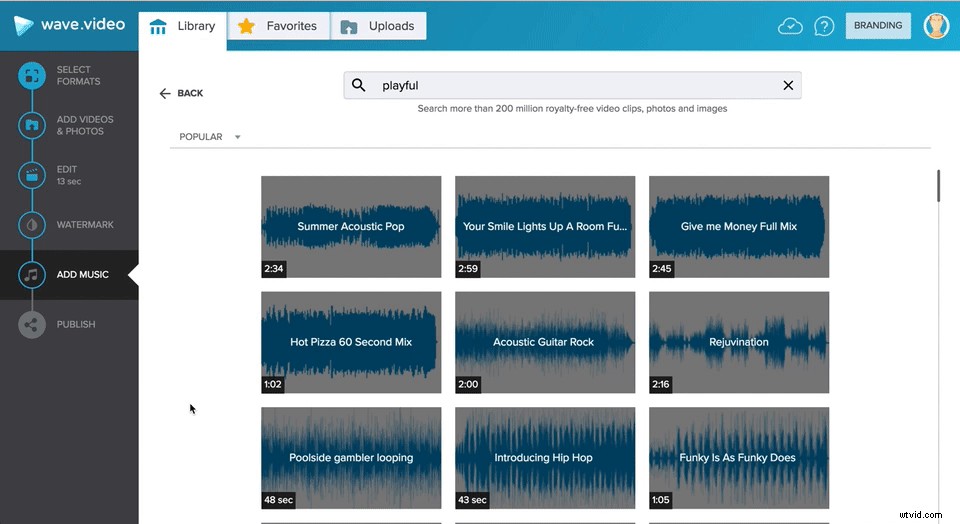960x524 pixels.
Task: Select the Poolside gambler looping track
Action: tap(351, 458)
